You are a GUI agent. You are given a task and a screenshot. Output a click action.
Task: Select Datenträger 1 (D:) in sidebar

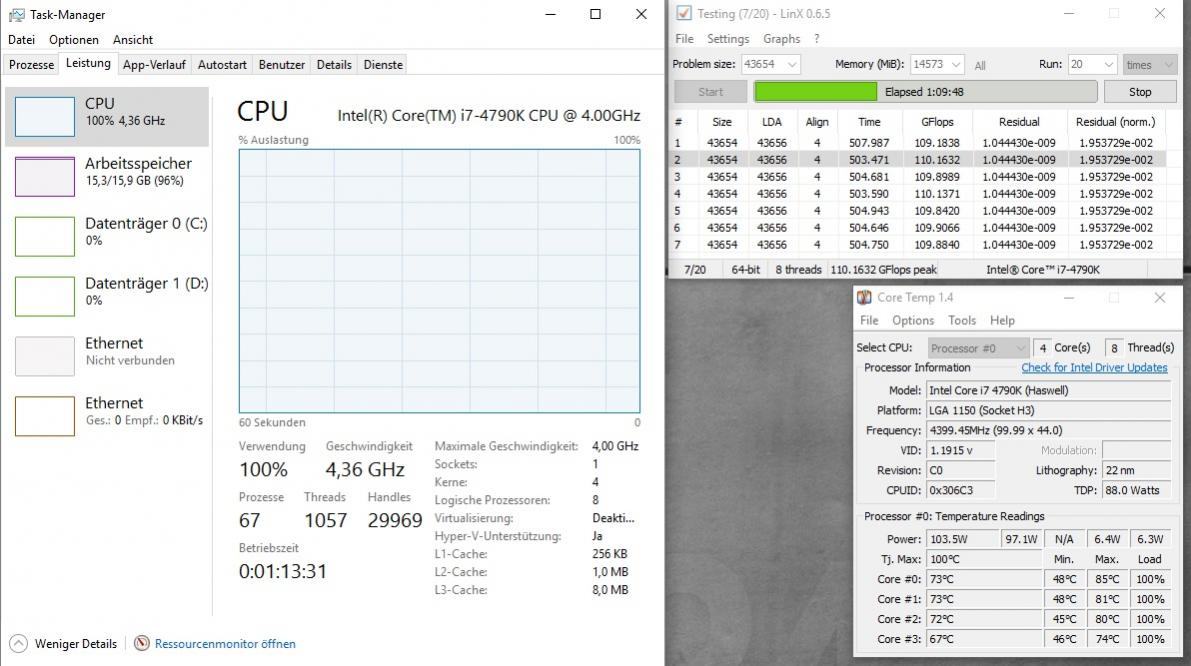coord(107,295)
